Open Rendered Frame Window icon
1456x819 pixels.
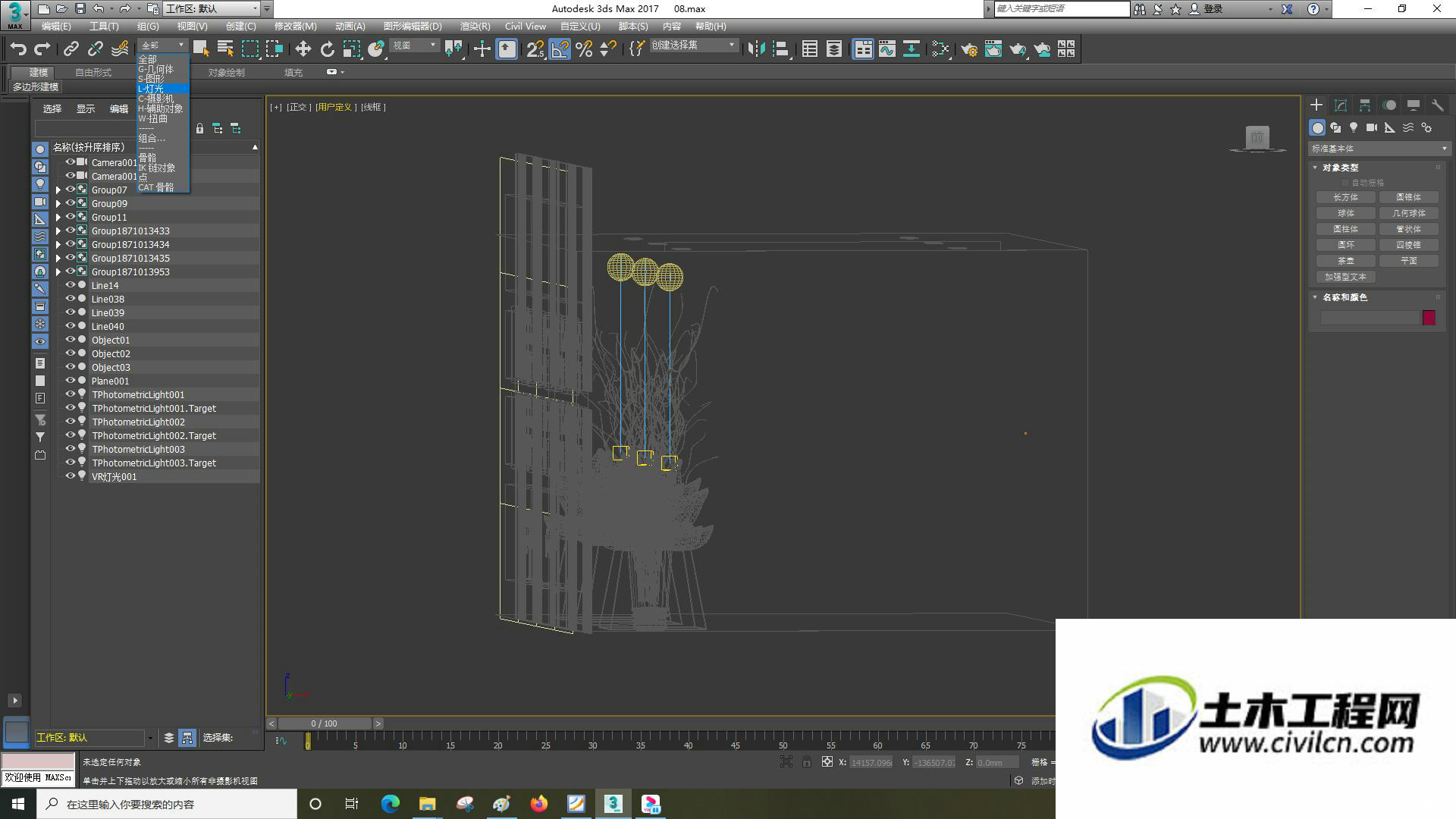tap(993, 49)
